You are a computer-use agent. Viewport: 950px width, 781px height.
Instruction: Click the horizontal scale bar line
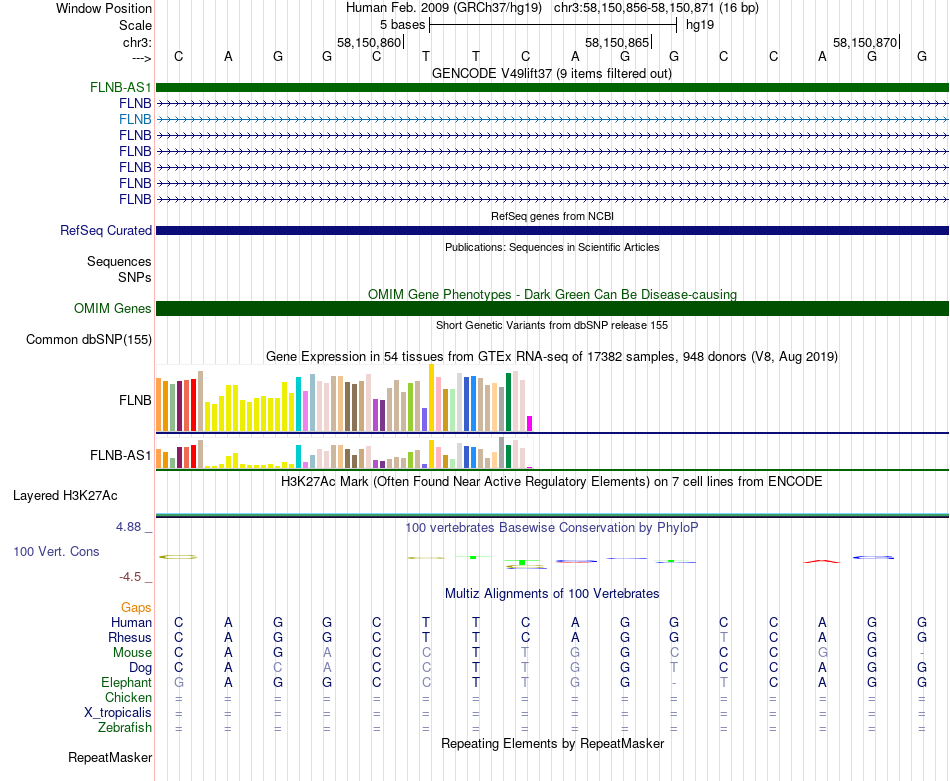[x=553, y=25]
